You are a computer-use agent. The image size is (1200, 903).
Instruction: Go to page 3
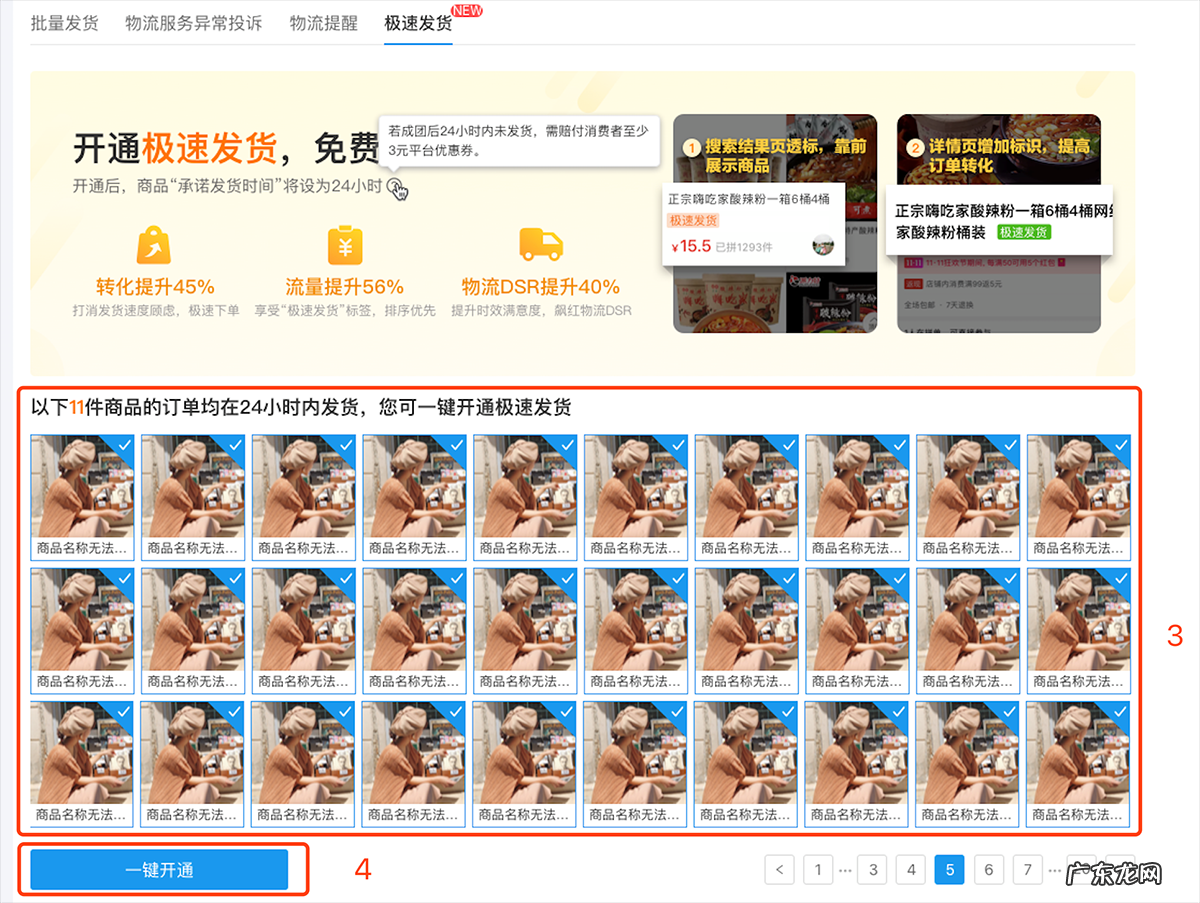pyautogui.click(x=872, y=869)
